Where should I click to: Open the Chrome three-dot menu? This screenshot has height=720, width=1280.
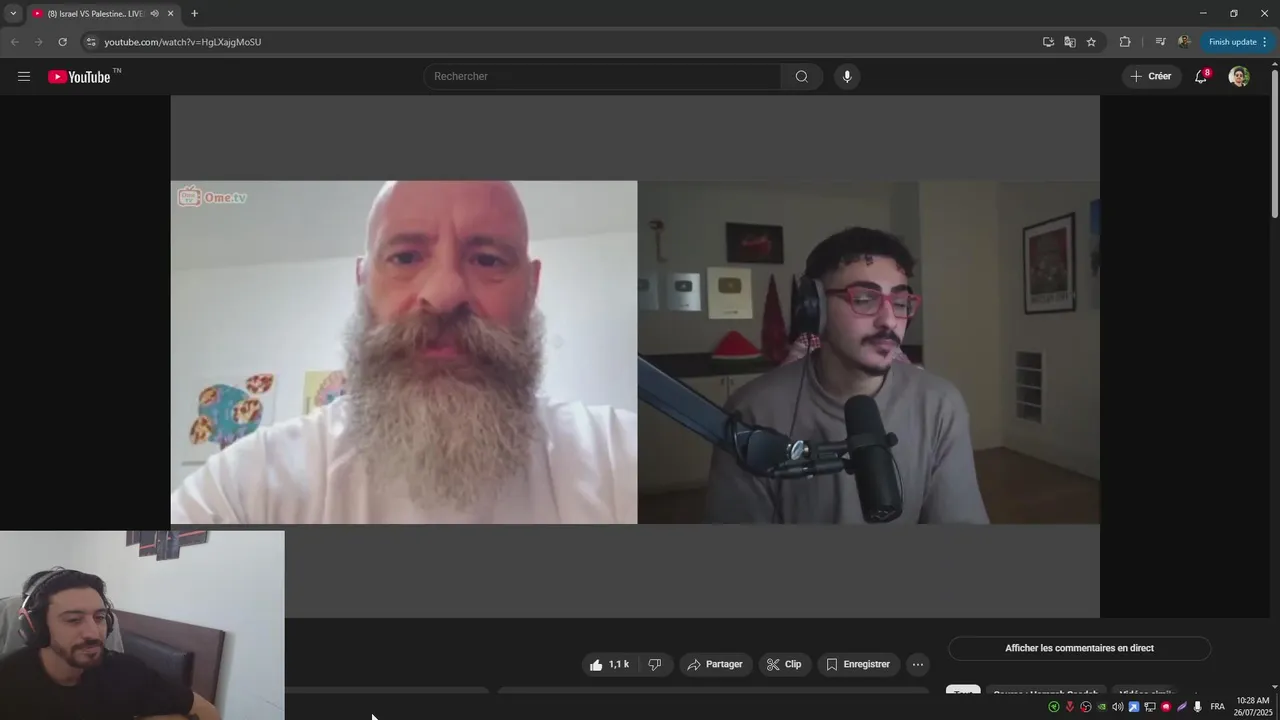click(1265, 42)
